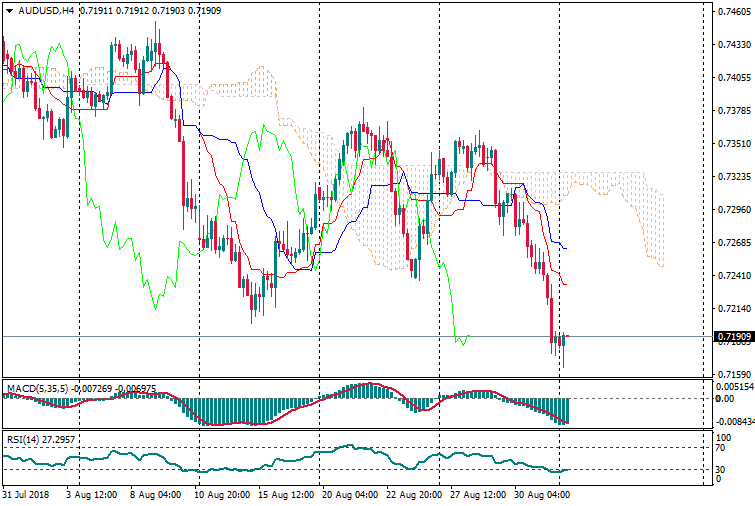The height and width of the screenshot is (506, 755).
Task: Click the MACD -0.008434 scale value
Action: pyautogui.click(x=734, y=422)
